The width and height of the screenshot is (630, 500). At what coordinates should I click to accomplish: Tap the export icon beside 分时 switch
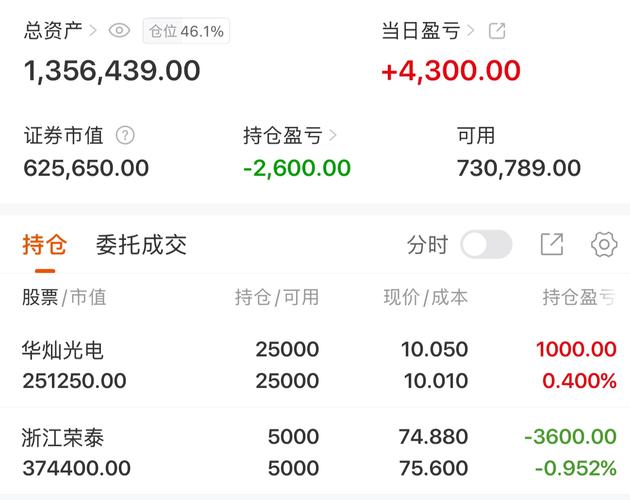[552, 244]
